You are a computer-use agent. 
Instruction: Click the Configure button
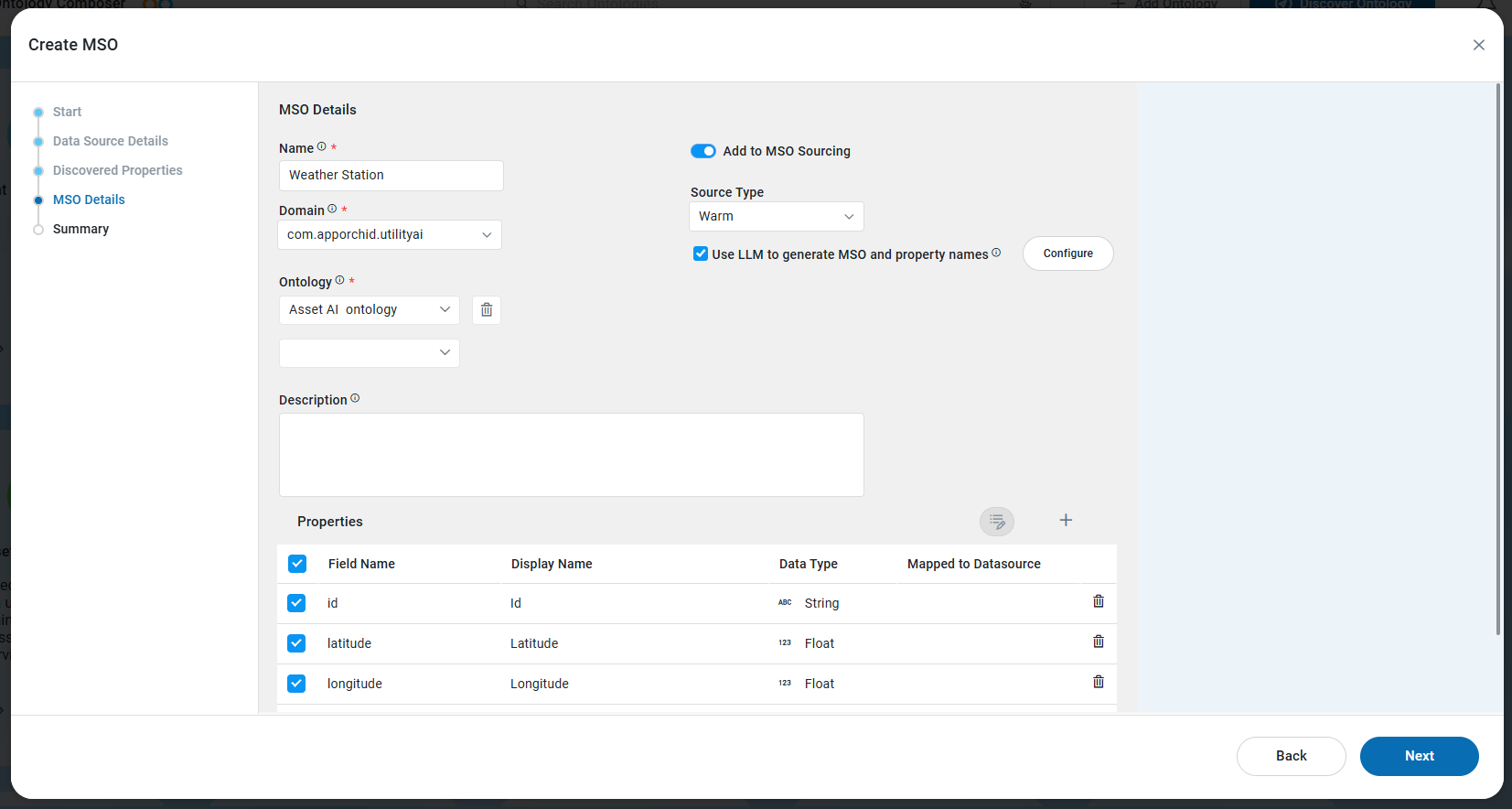(x=1068, y=253)
